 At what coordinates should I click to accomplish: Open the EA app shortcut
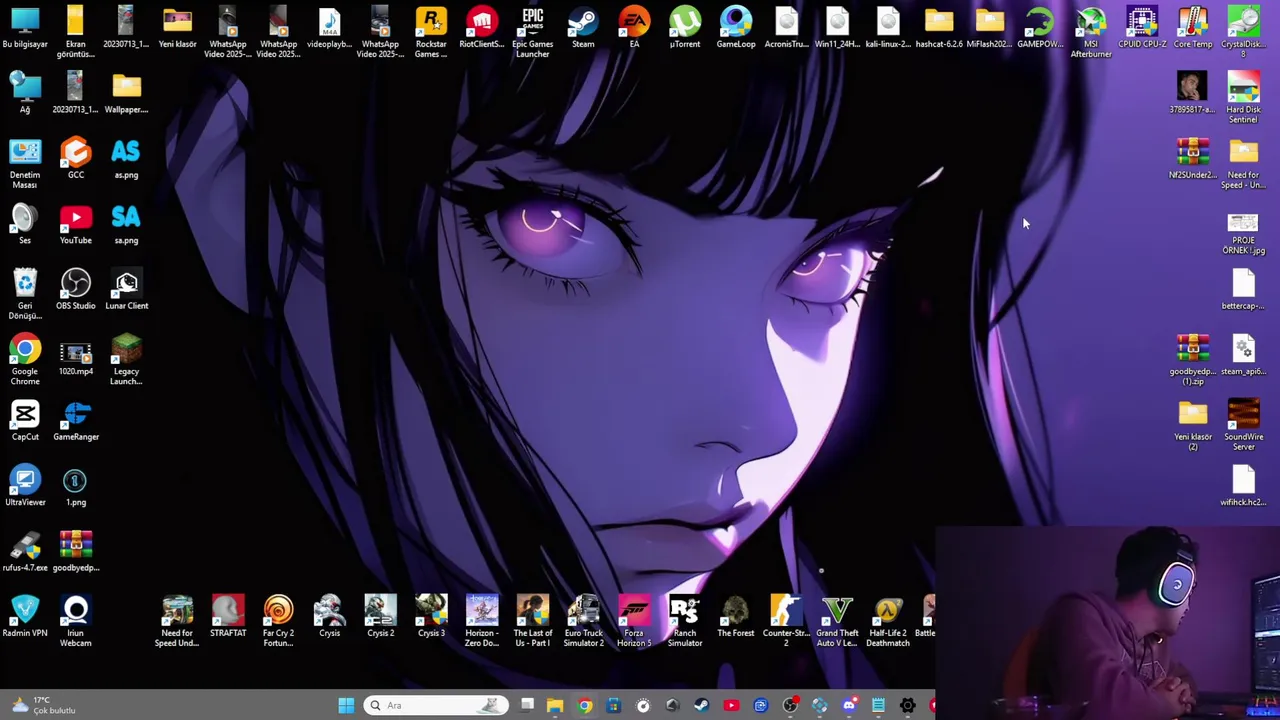[x=634, y=28]
